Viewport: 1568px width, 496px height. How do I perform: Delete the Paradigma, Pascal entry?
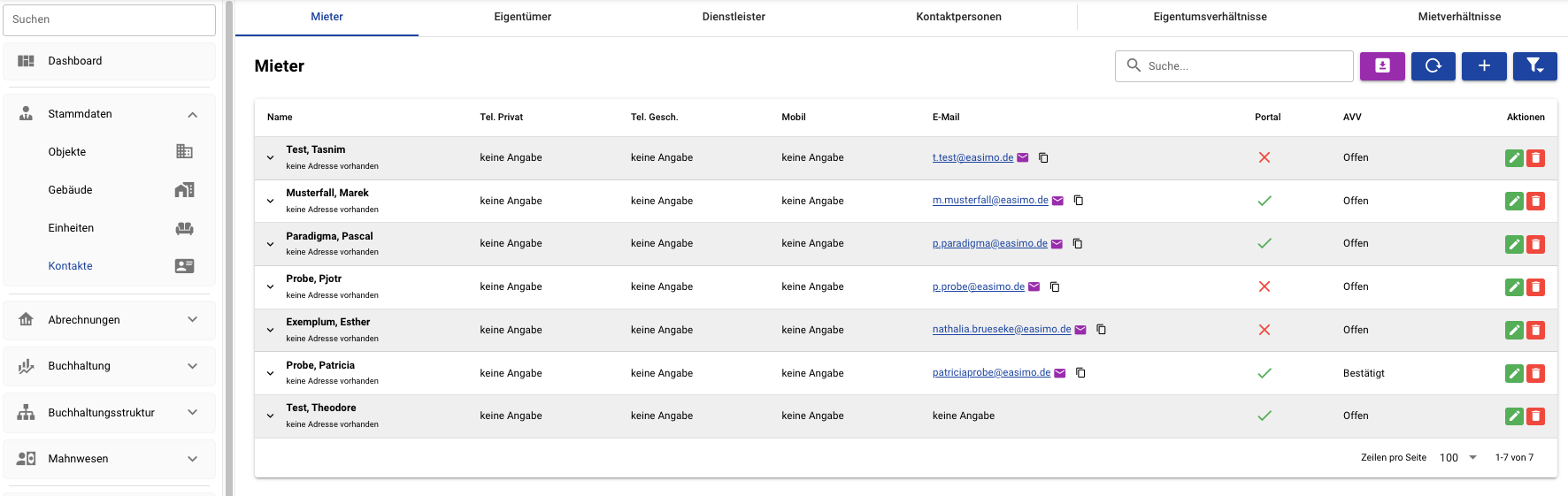pos(1536,244)
